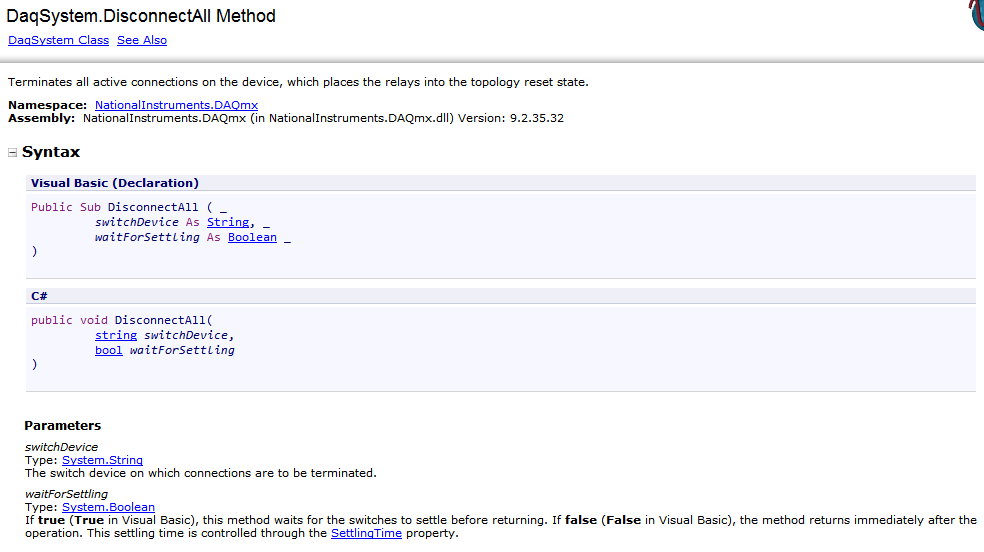Collapse the Syntax section toggle icon

(x=13, y=153)
